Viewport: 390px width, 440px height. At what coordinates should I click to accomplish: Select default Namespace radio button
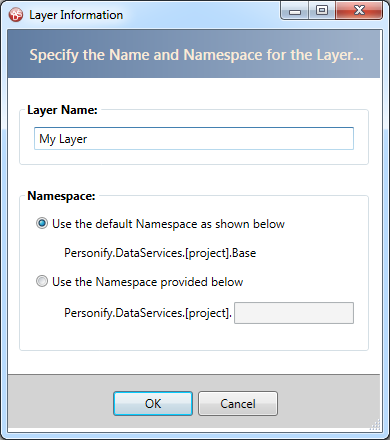click(42, 223)
